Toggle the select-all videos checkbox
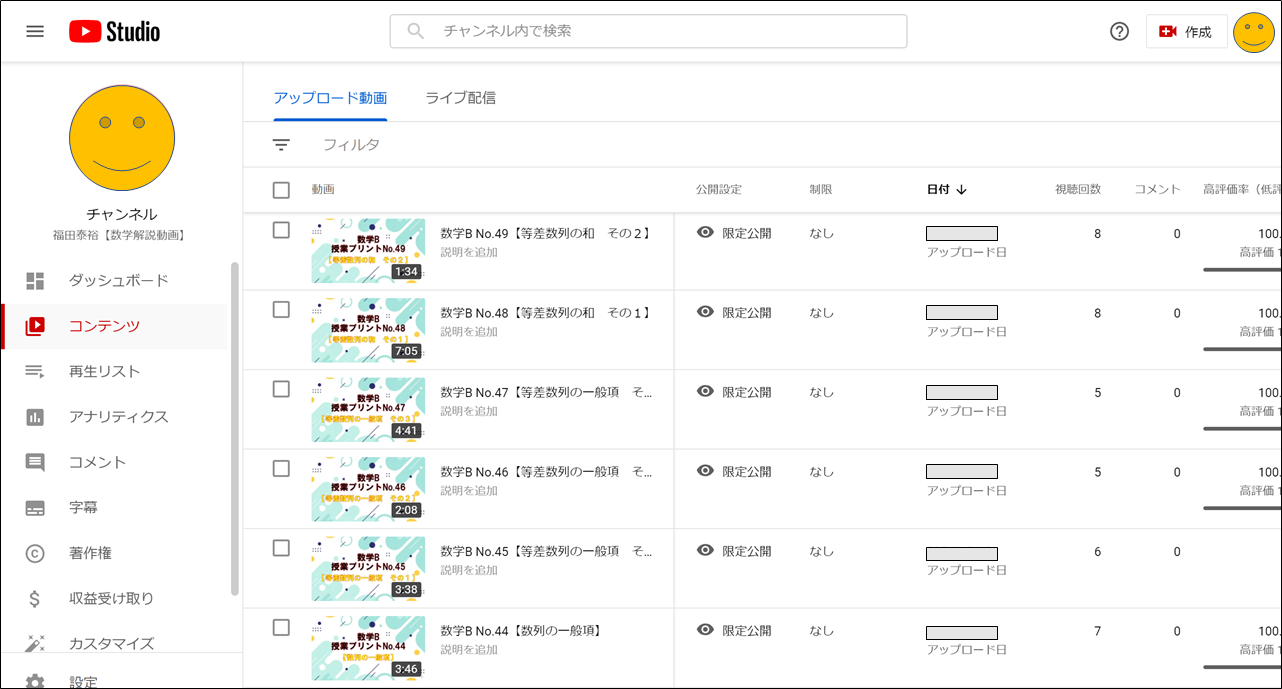The width and height of the screenshot is (1282, 689). pyautogui.click(x=281, y=190)
